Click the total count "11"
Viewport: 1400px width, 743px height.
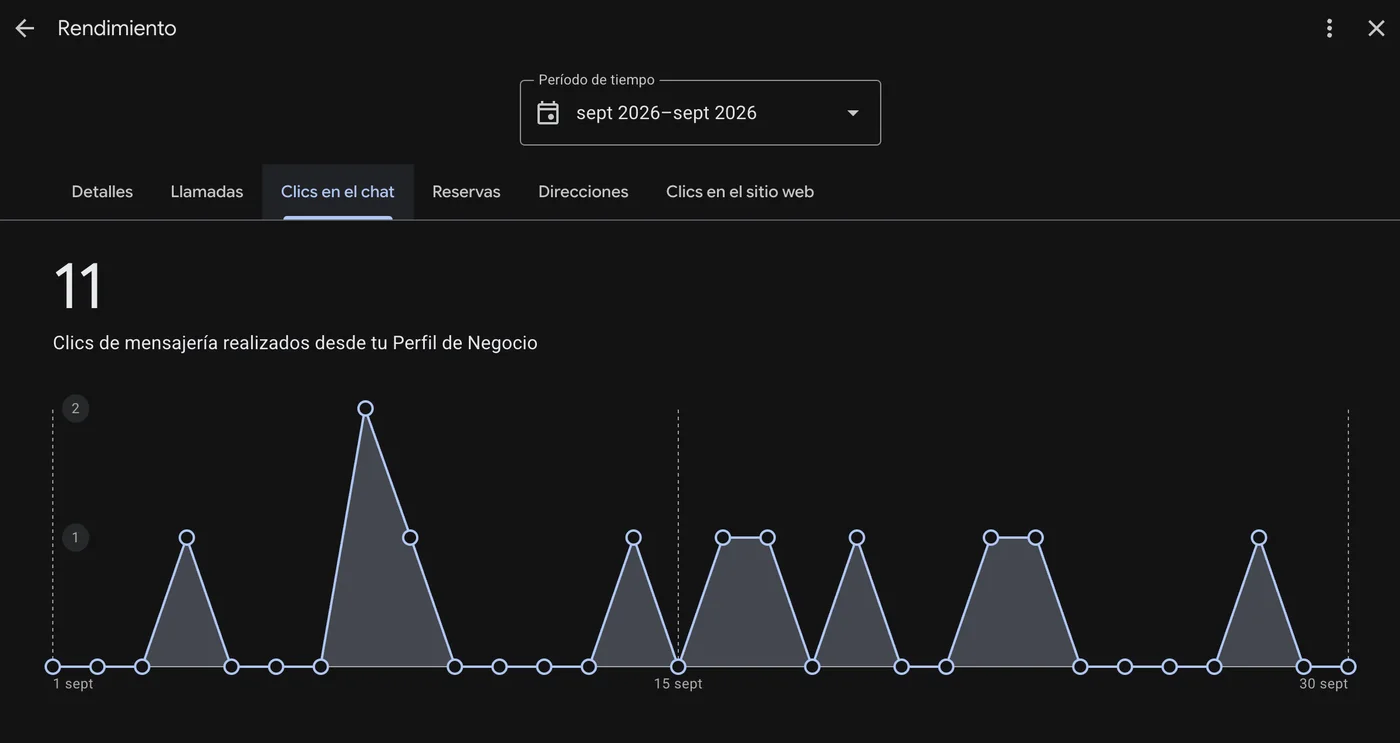coord(78,287)
